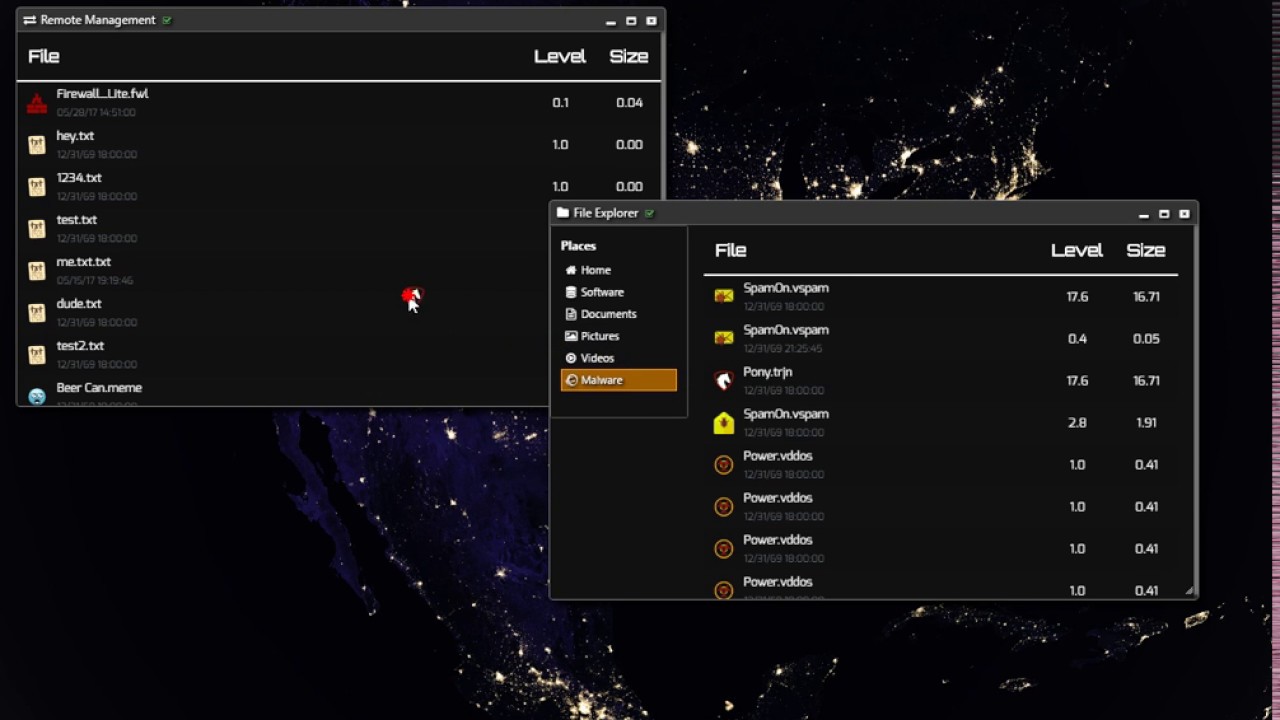The image size is (1280, 720).
Task: Click the File Explorer folder title icon
Action: [563, 213]
